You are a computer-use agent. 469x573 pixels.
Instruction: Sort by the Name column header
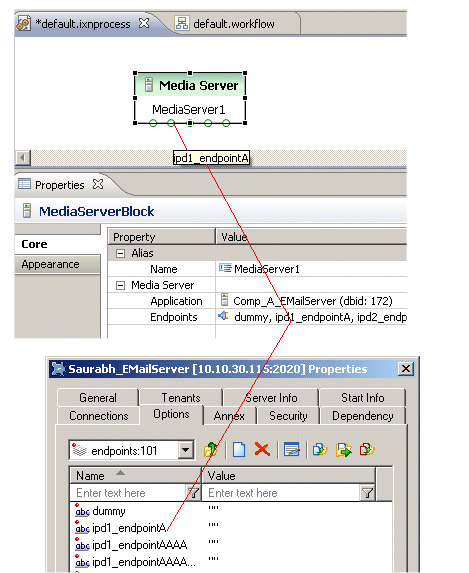(x=136, y=476)
